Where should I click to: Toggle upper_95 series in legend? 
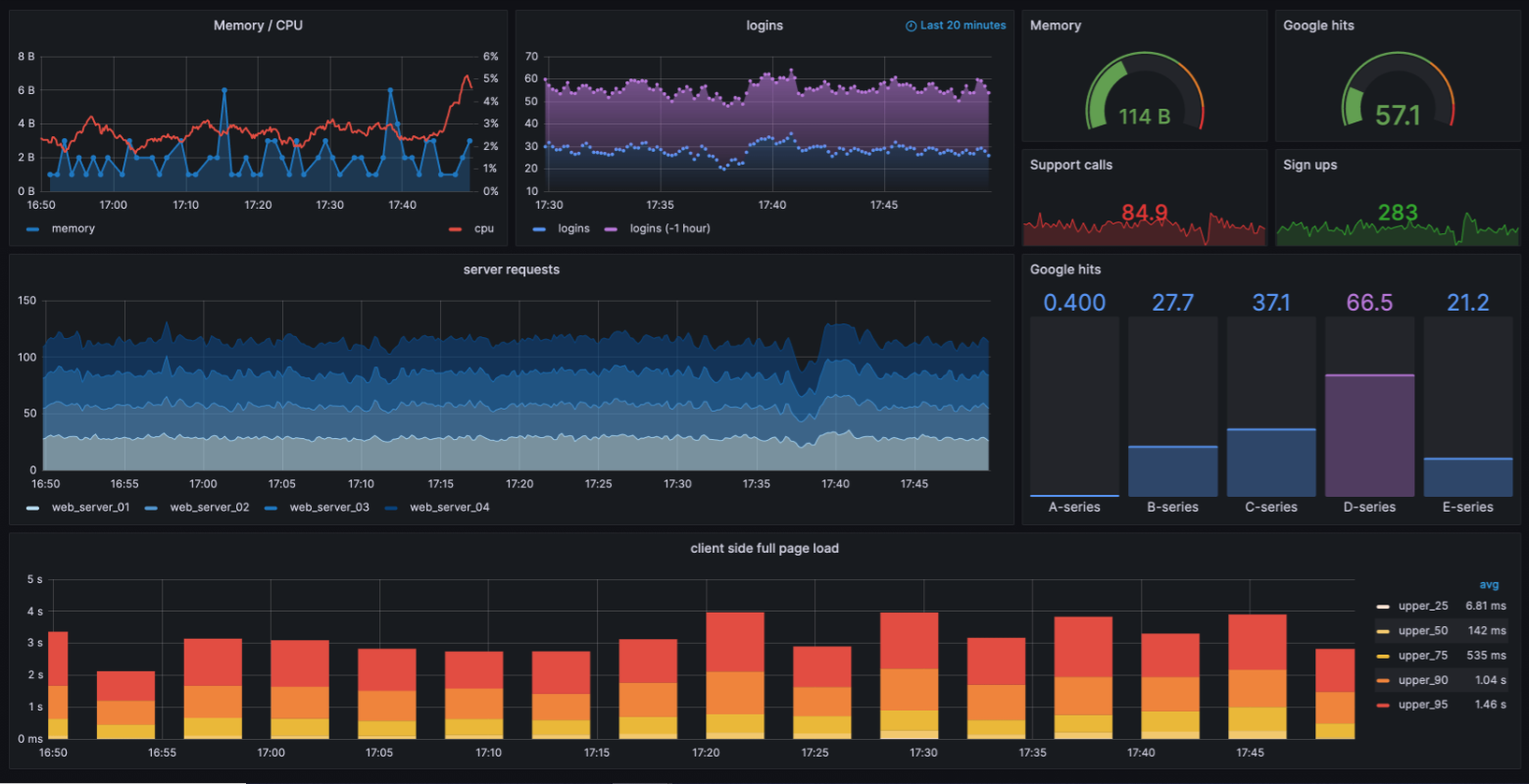tap(1423, 705)
